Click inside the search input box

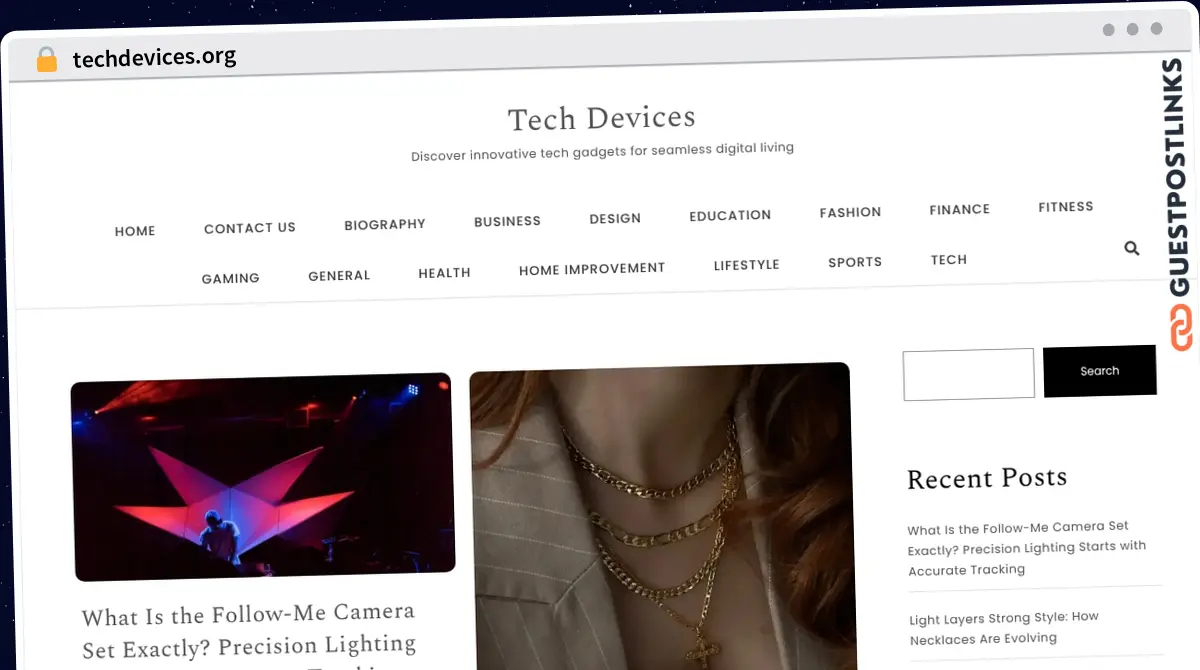point(967,373)
